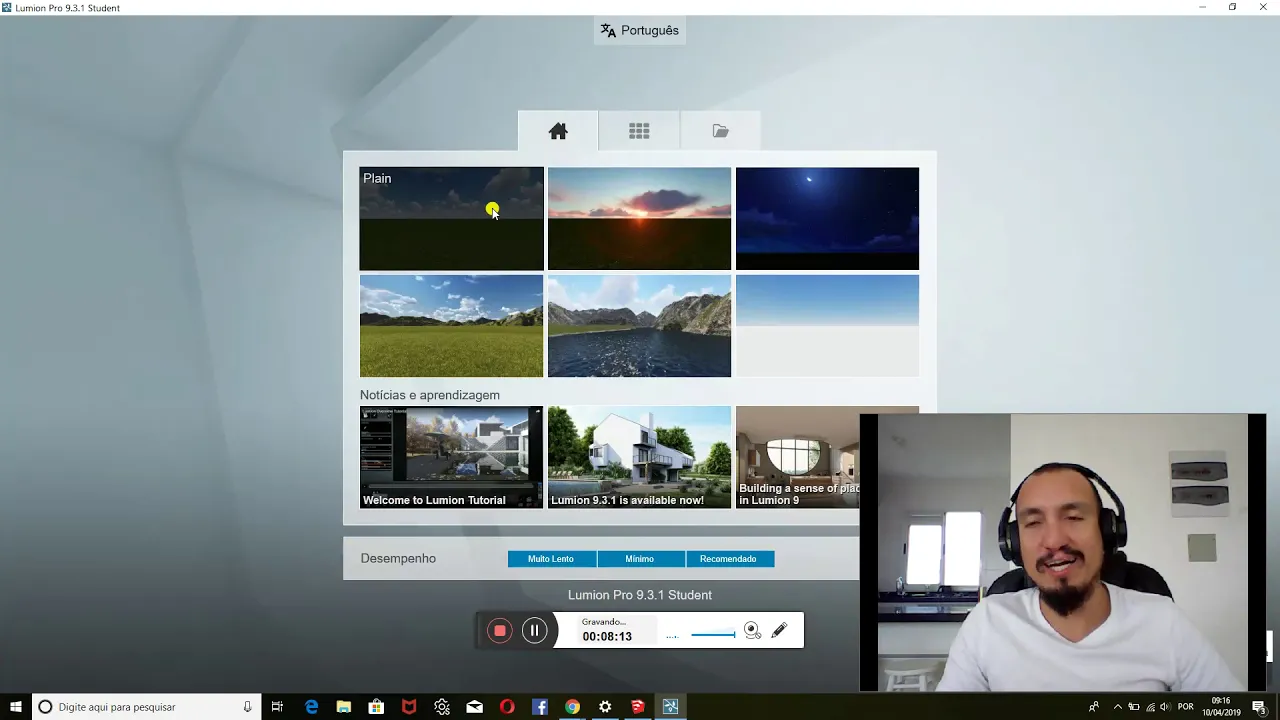
Task: Open Building a sense of place article
Action: point(797,457)
